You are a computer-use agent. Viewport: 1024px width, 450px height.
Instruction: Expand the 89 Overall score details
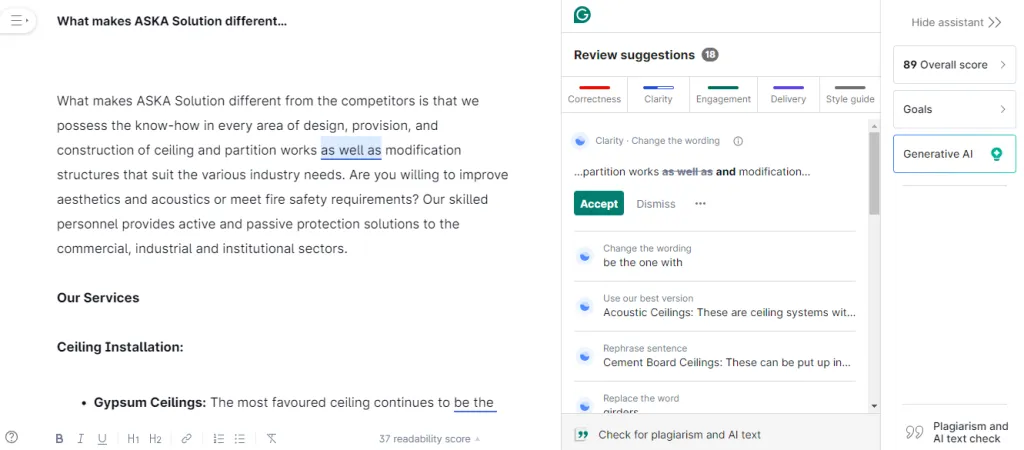(x=954, y=65)
